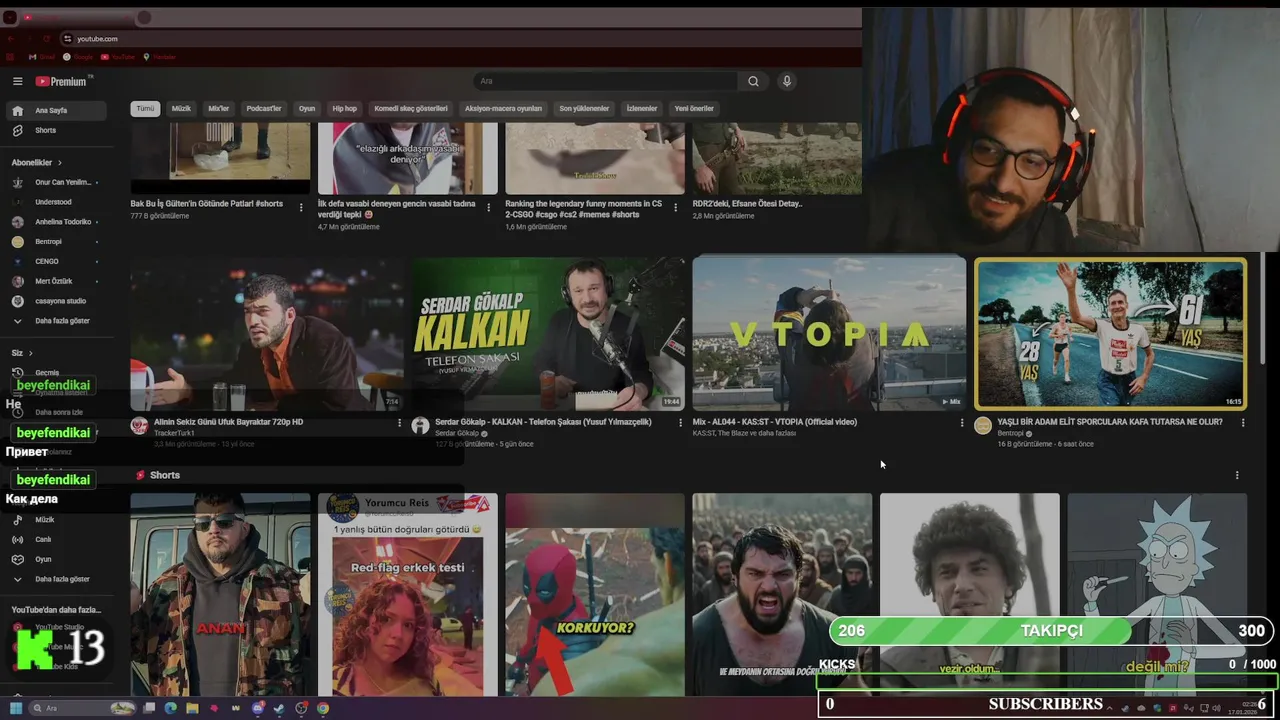
Task: Open Task View on the taskbar
Action: click(x=149, y=708)
